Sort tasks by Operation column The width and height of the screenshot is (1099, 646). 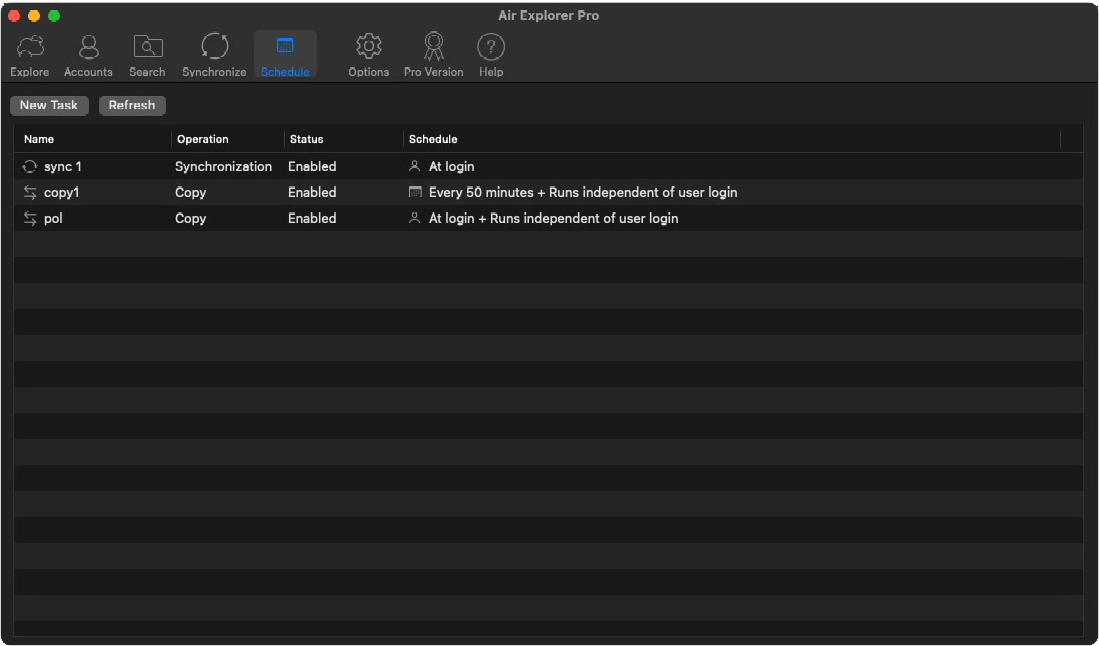[x=203, y=139]
